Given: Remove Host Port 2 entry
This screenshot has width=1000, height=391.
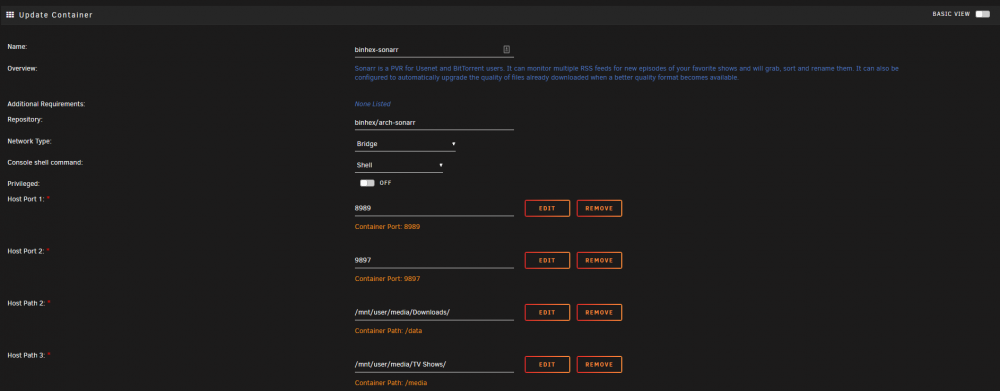Looking at the screenshot, I should point(599,260).
